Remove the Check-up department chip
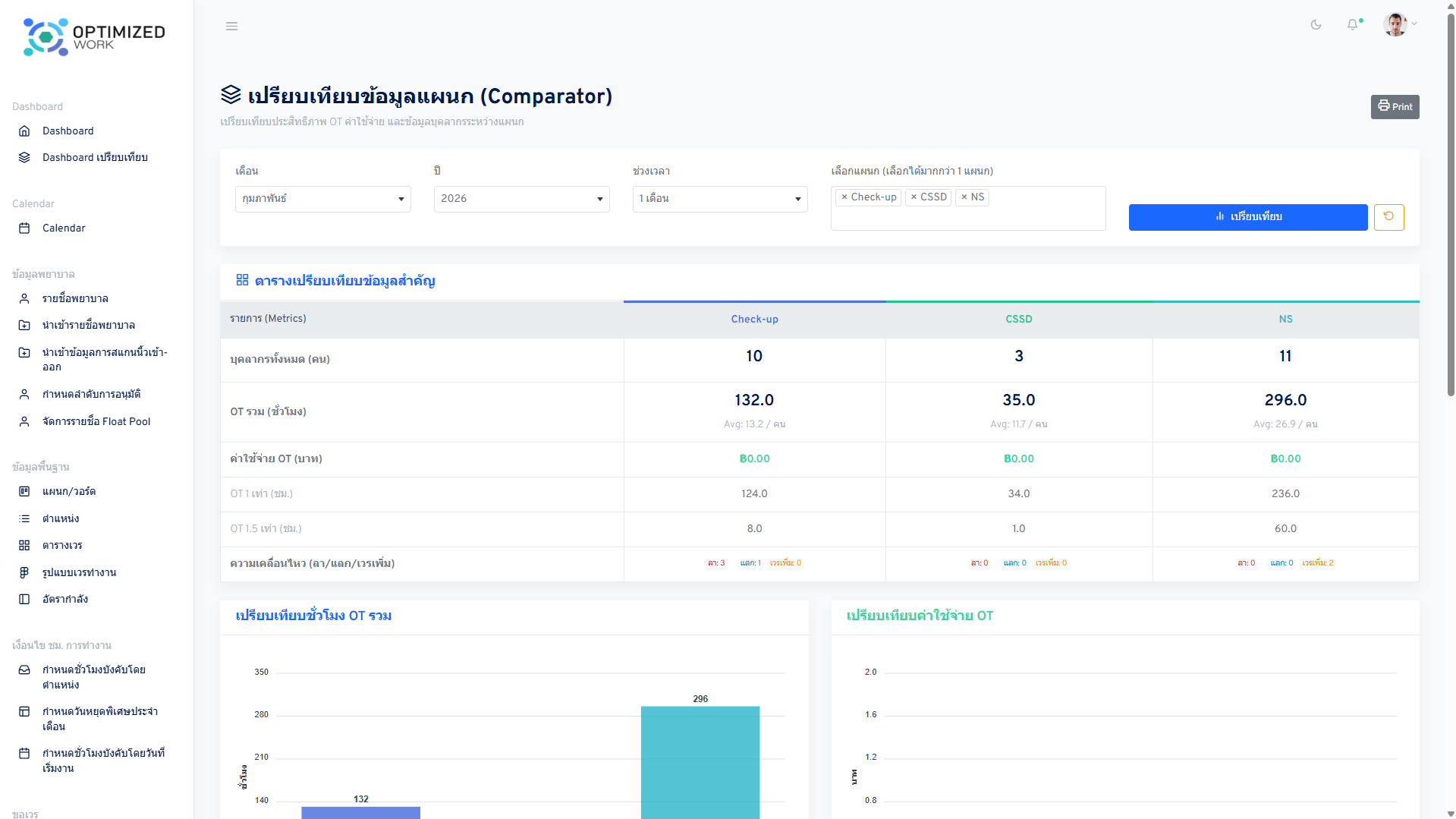 pyautogui.click(x=844, y=197)
